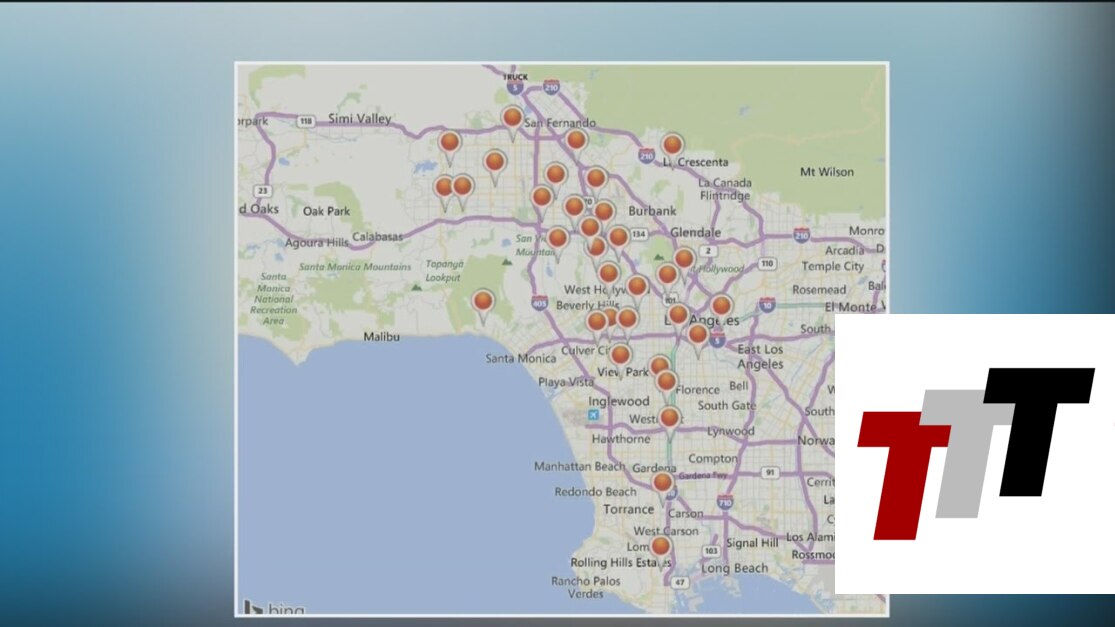Click the Mt Wilson label
The width and height of the screenshot is (1115, 627).
827,172
